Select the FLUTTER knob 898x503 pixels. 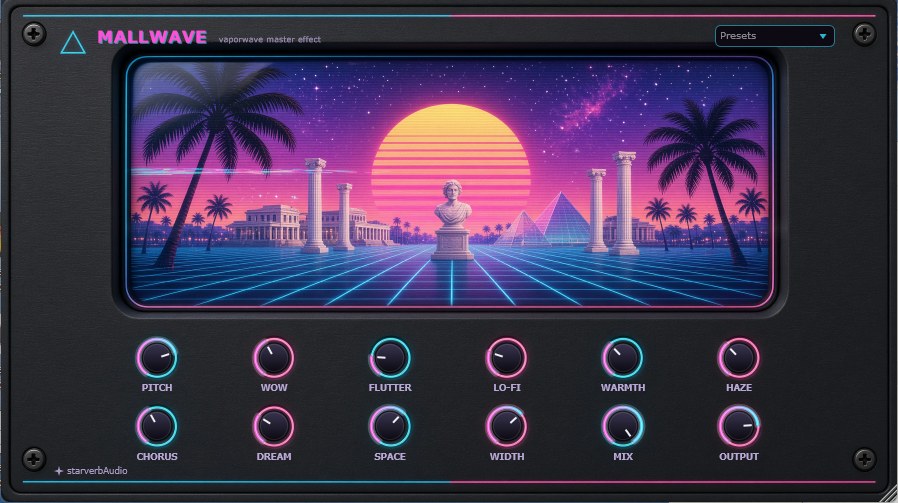(x=390, y=358)
